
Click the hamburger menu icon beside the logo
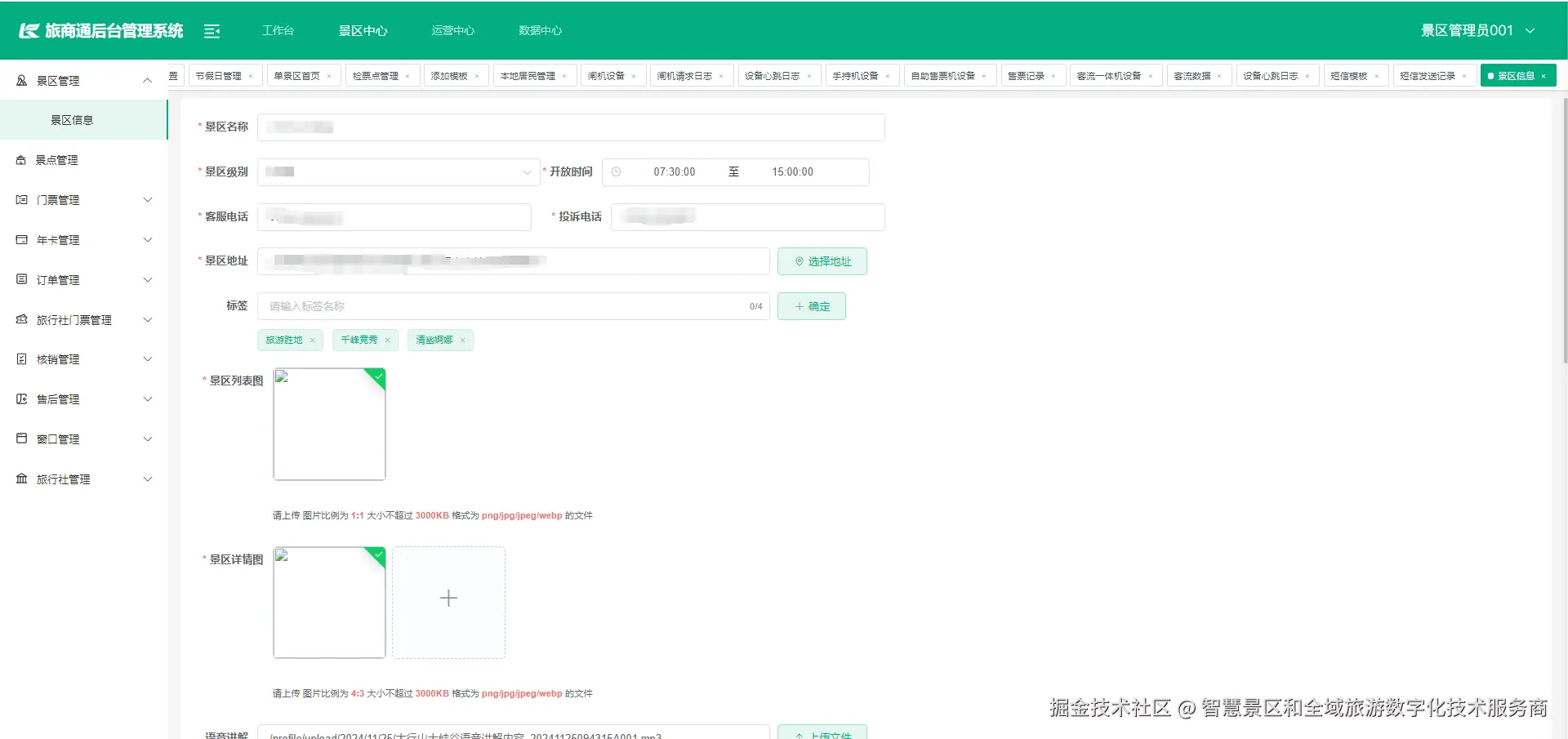(212, 30)
